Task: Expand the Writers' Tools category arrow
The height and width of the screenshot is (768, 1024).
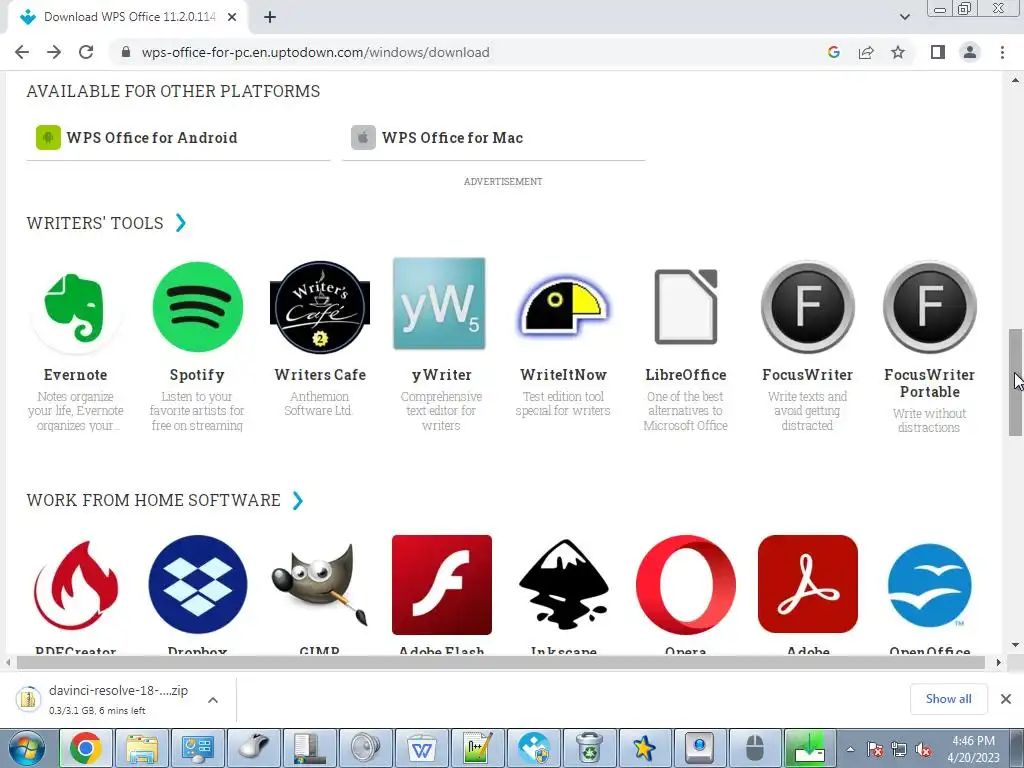Action: [181, 223]
